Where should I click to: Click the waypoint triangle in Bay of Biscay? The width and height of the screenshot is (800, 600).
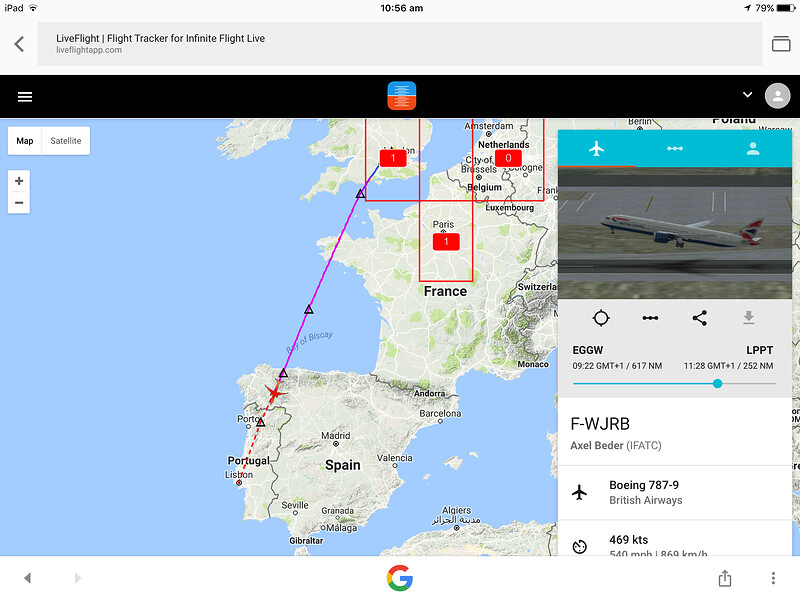[x=309, y=309]
